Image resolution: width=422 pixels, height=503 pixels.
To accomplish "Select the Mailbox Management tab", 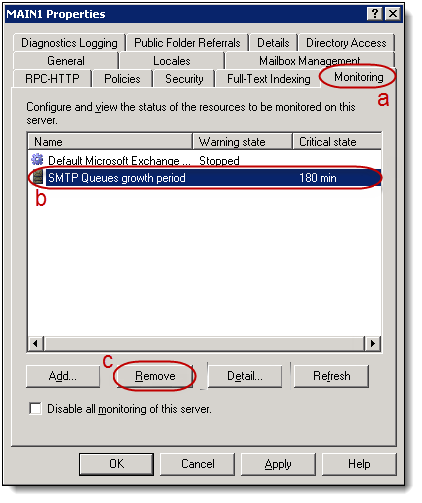I will pos(310,61).
